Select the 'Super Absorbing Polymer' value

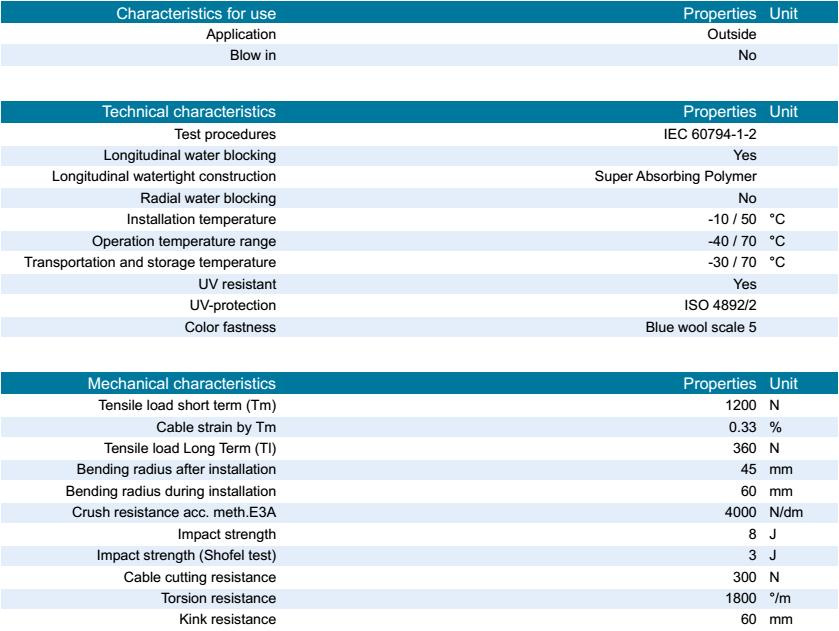675,177
